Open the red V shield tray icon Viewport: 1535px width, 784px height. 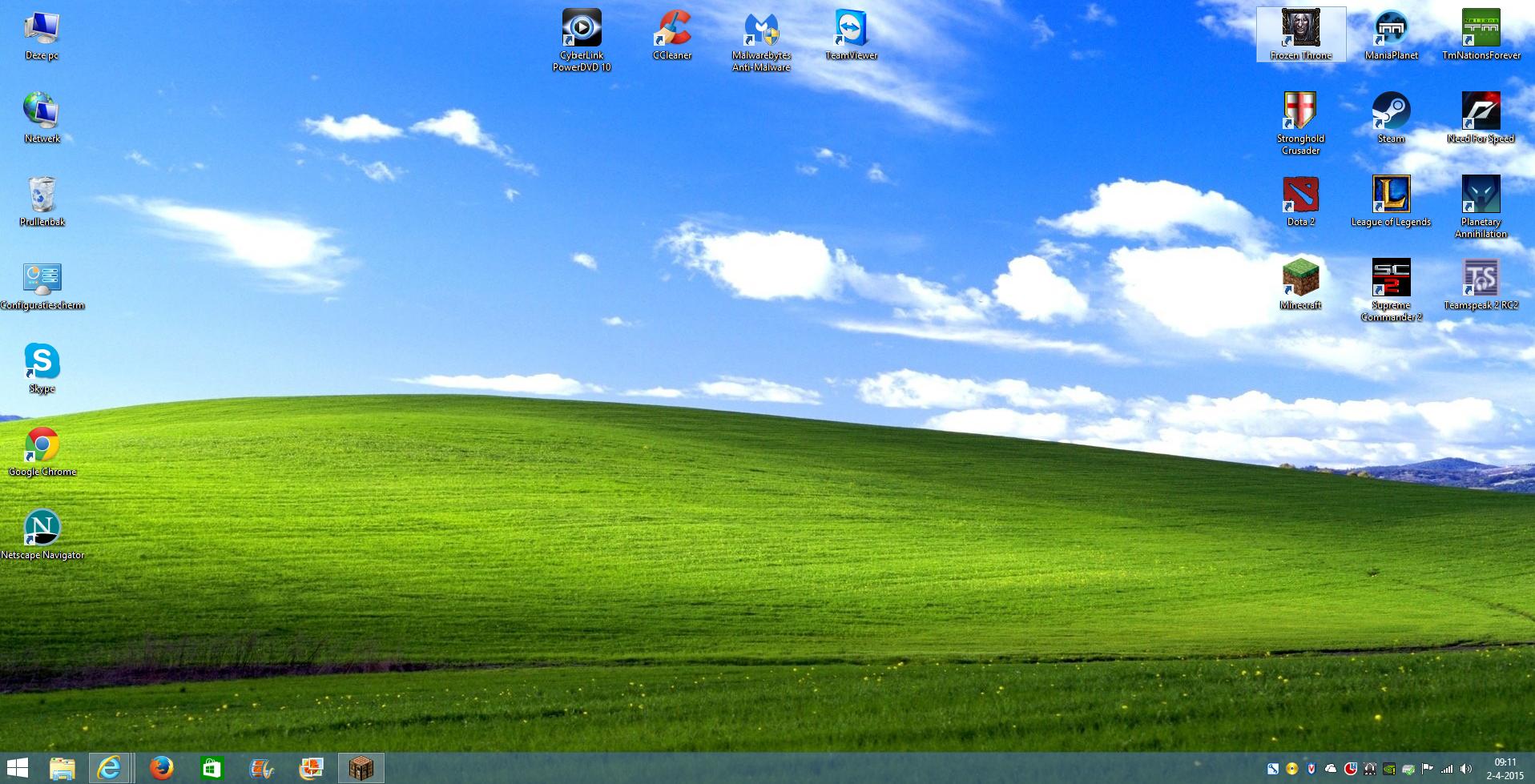point(1311,769)
